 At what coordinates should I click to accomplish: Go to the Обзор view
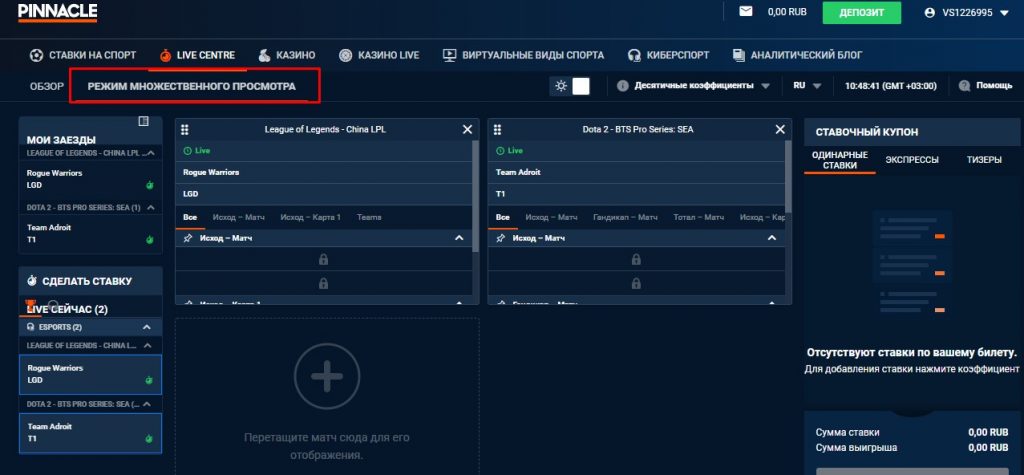click(x=47, y=86)
